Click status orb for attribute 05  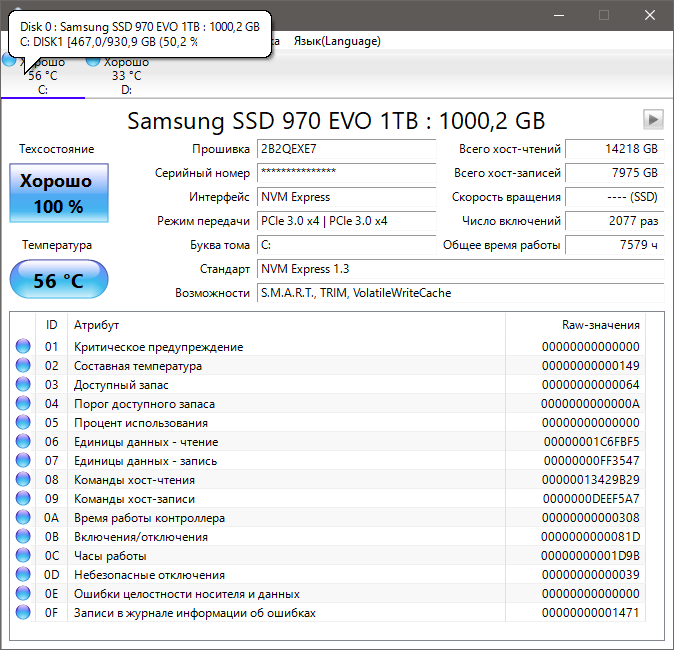23,422
